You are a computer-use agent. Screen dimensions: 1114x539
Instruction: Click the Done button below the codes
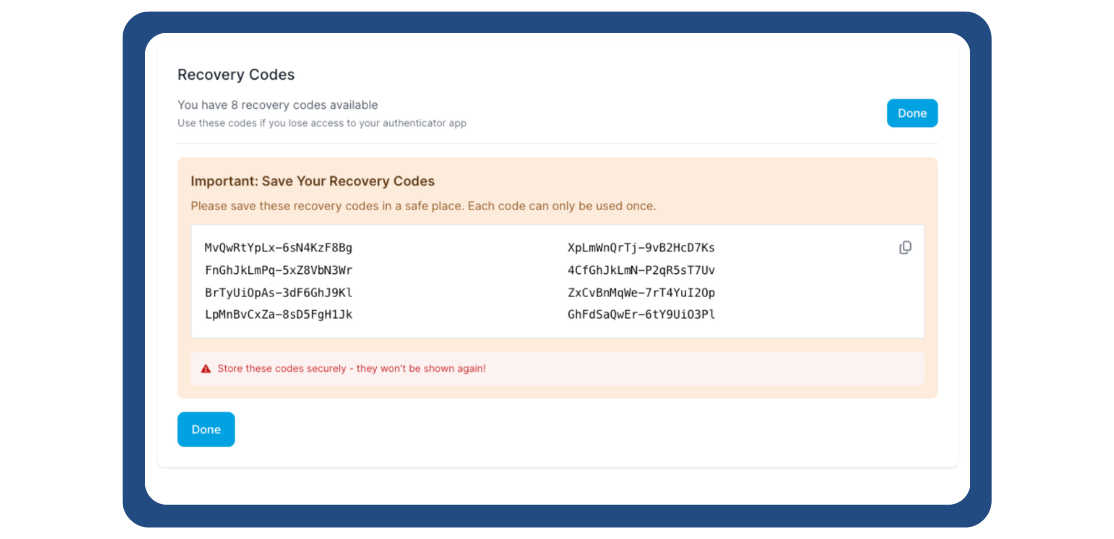[x=206, y=430]
